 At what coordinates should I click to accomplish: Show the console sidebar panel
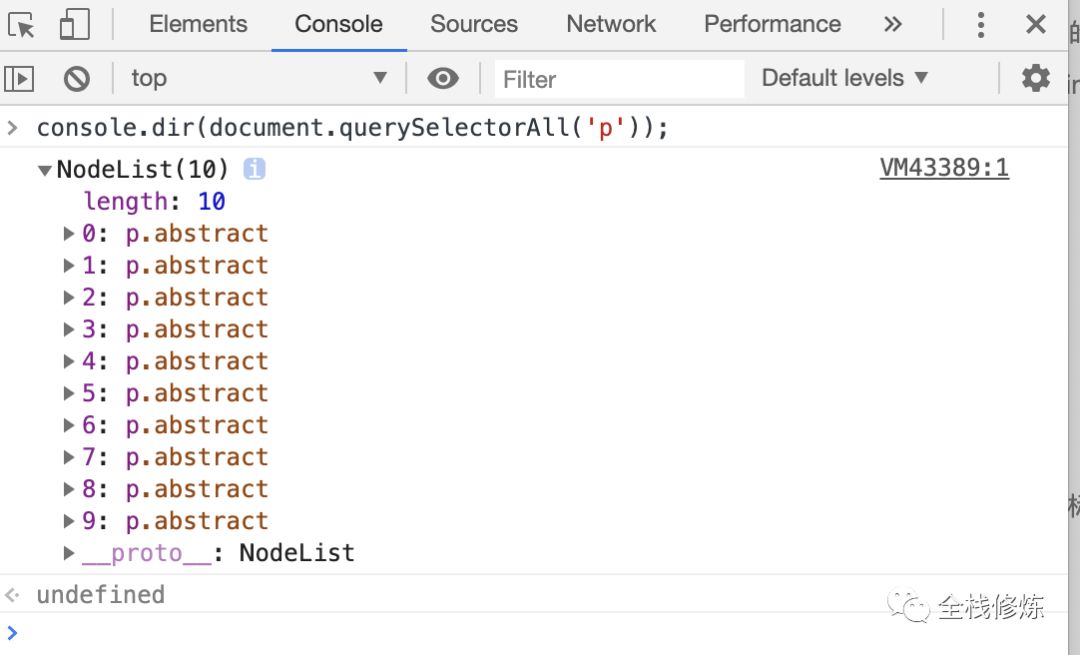coord(19,78)
